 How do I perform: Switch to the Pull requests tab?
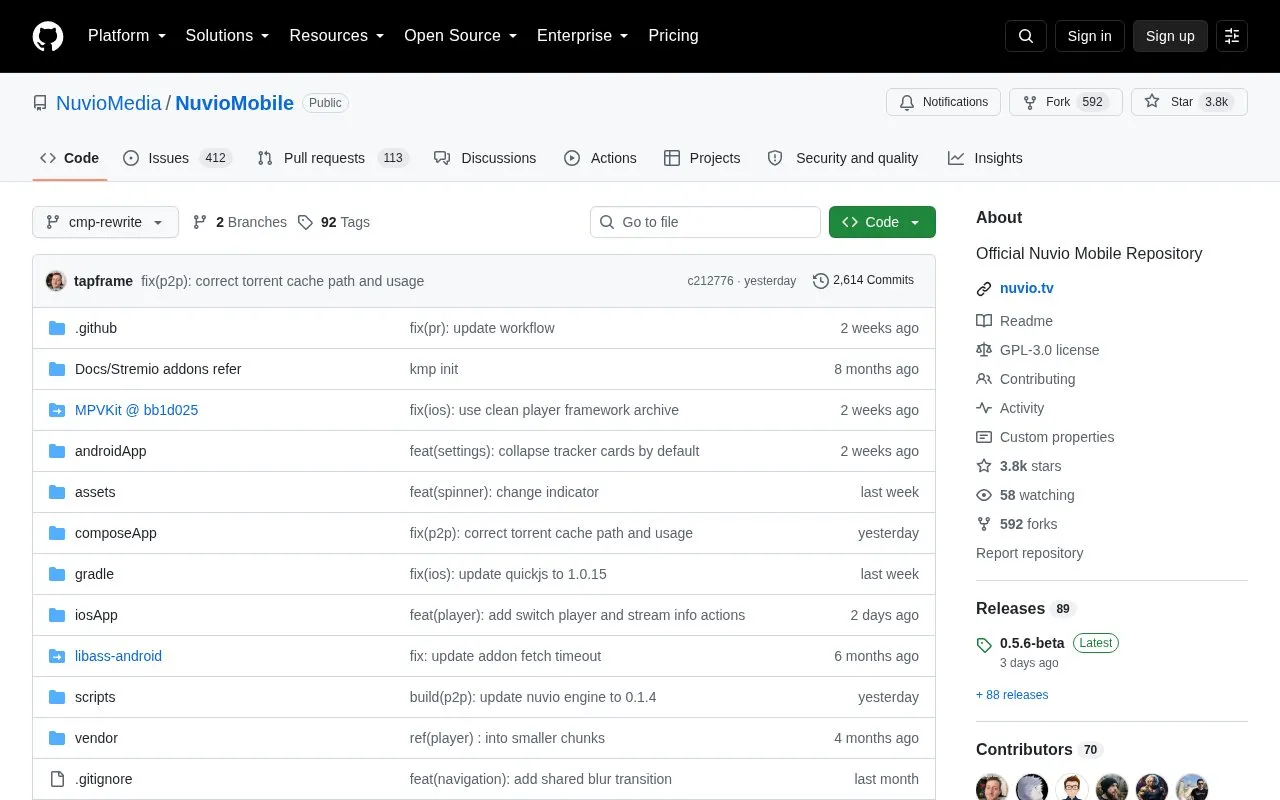[x=333, y=158]
